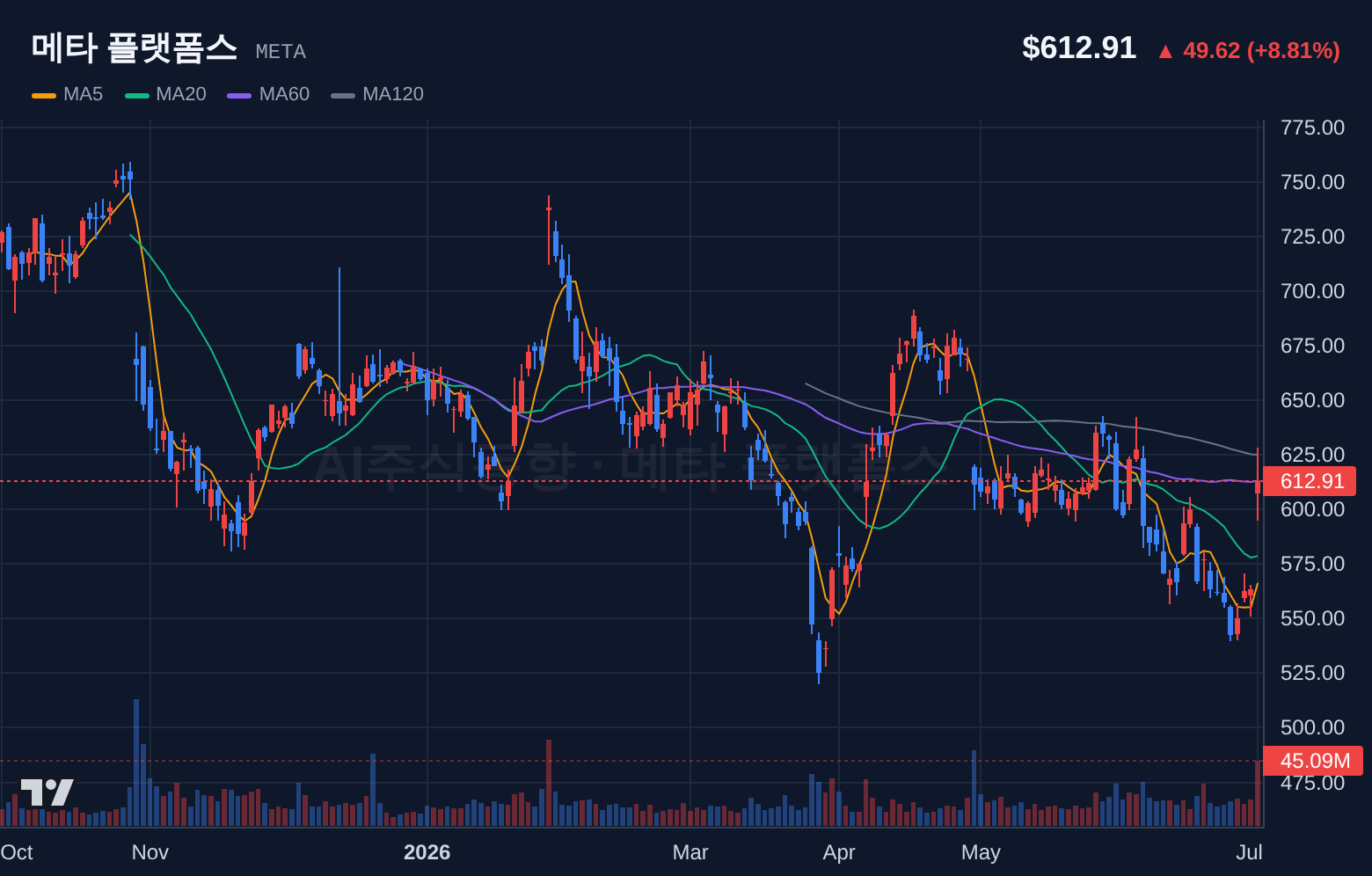
Task: Select the Jul time axis label
Action: (1249, 852)
